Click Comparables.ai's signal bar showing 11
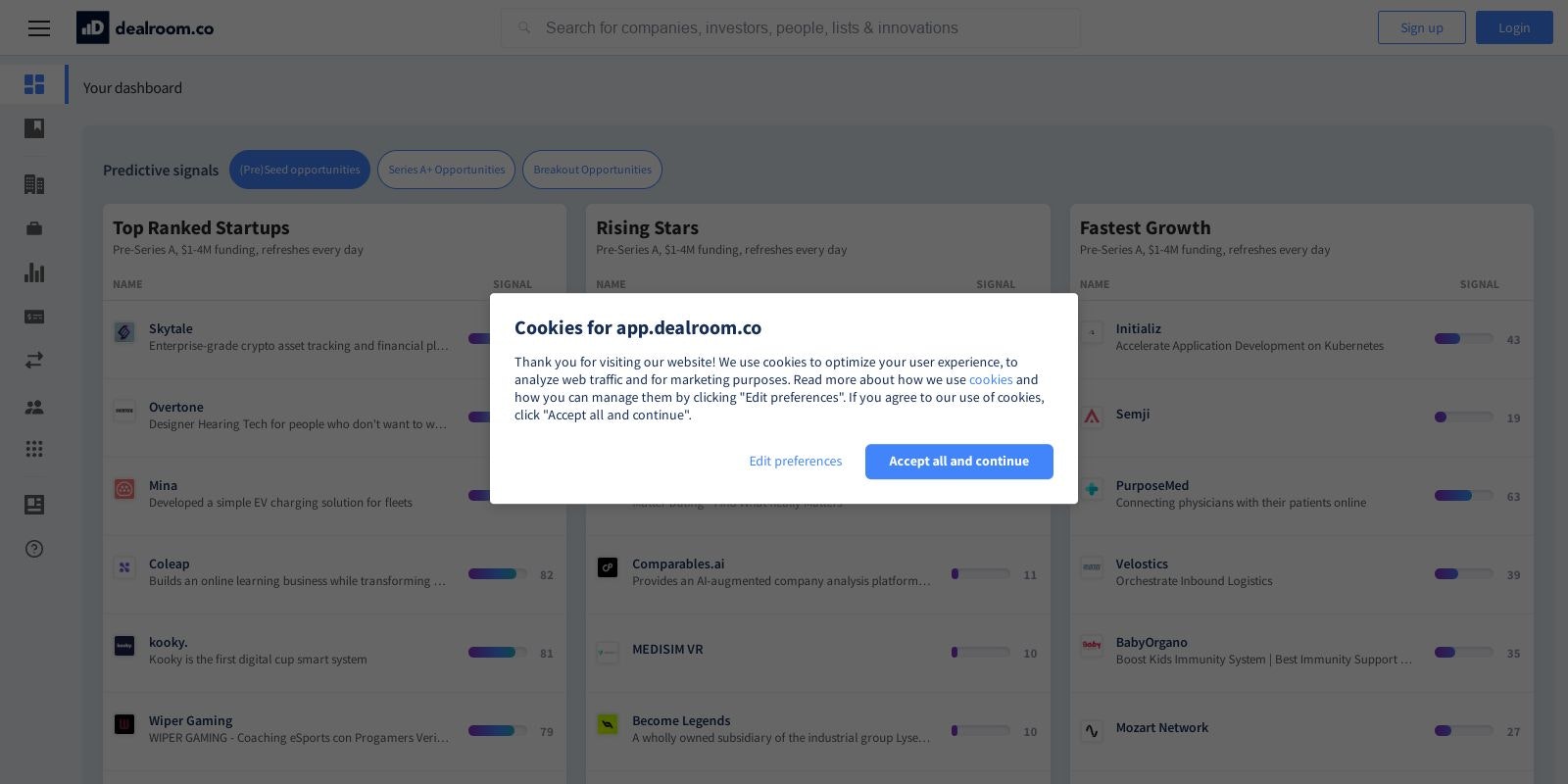 point(980,574)
